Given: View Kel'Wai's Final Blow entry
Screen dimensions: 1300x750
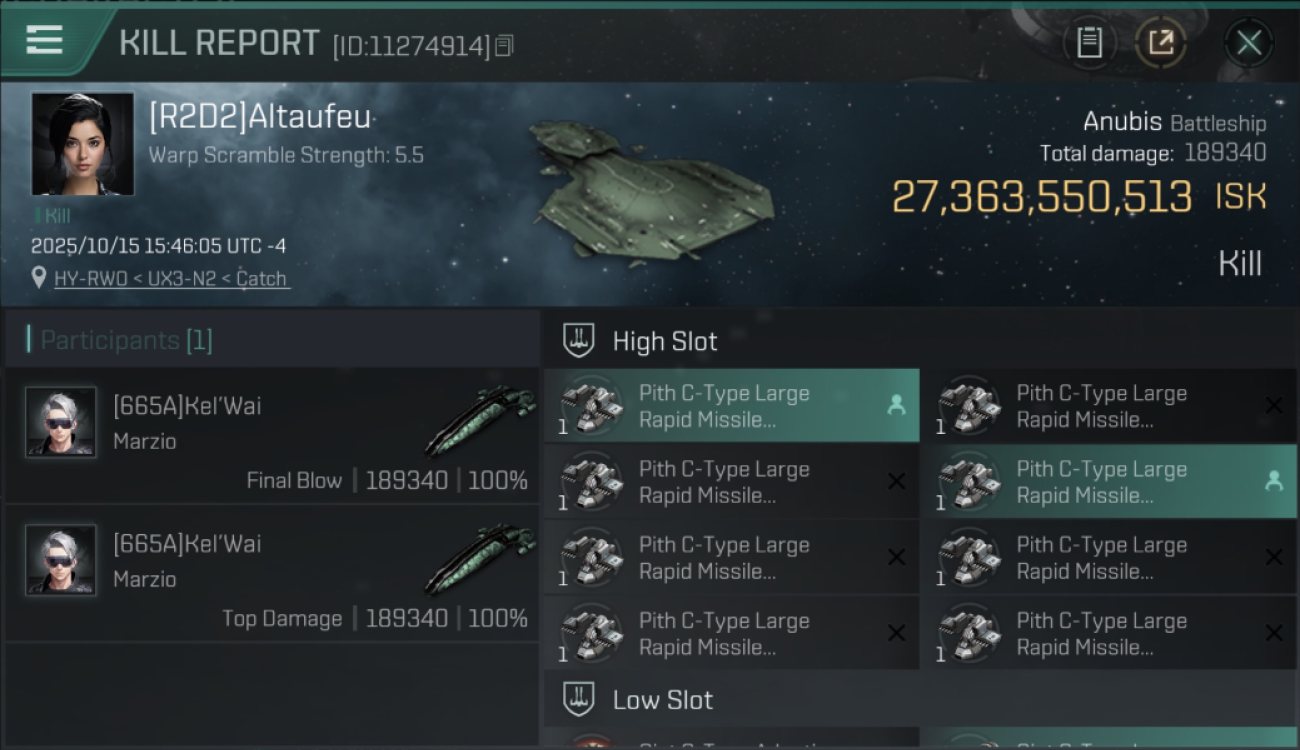Looking at the screenshot, I should [x=272, y=436].
